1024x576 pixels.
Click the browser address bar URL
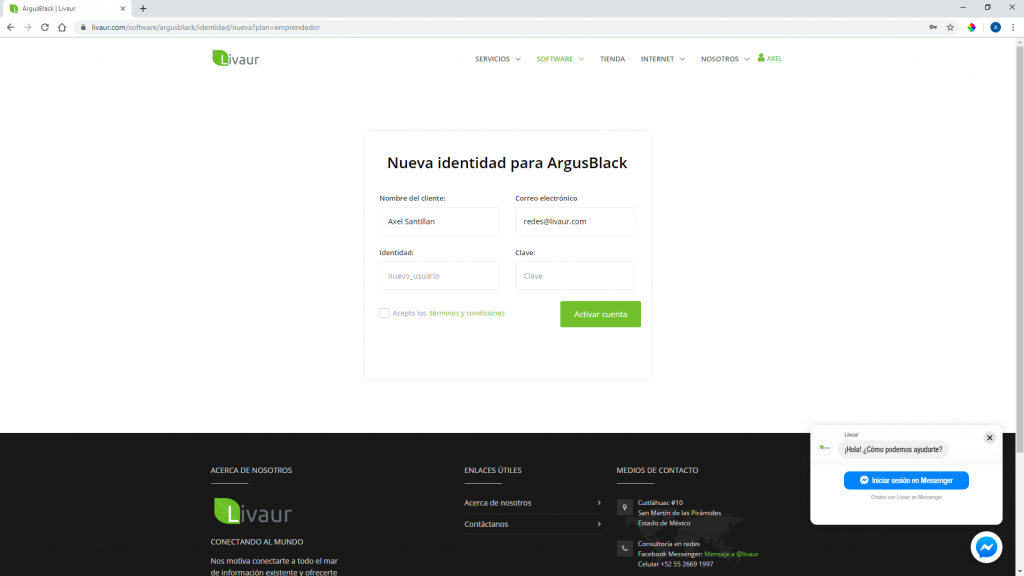tap(206, 27)
